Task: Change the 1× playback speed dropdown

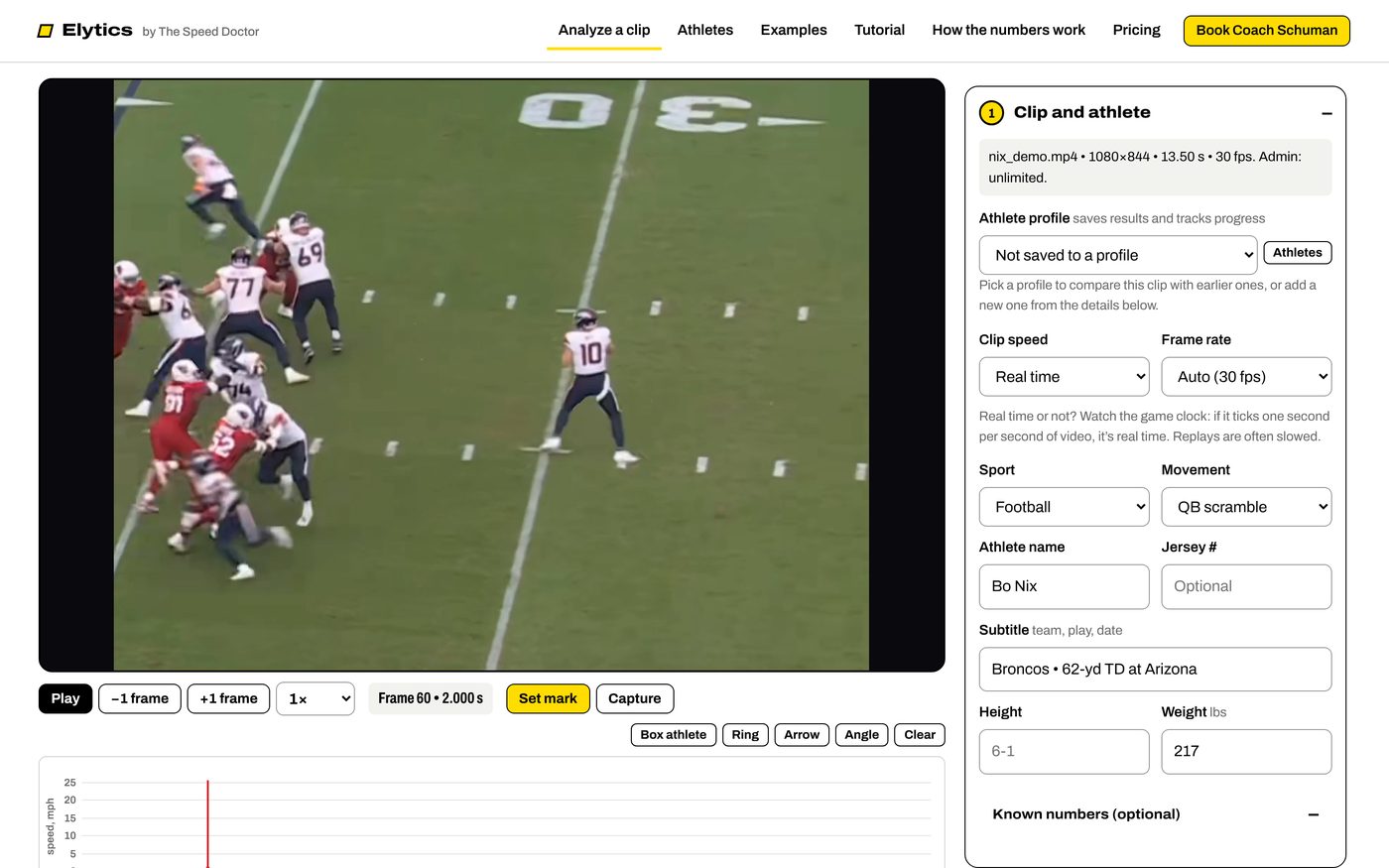Action: click(316, 698)
